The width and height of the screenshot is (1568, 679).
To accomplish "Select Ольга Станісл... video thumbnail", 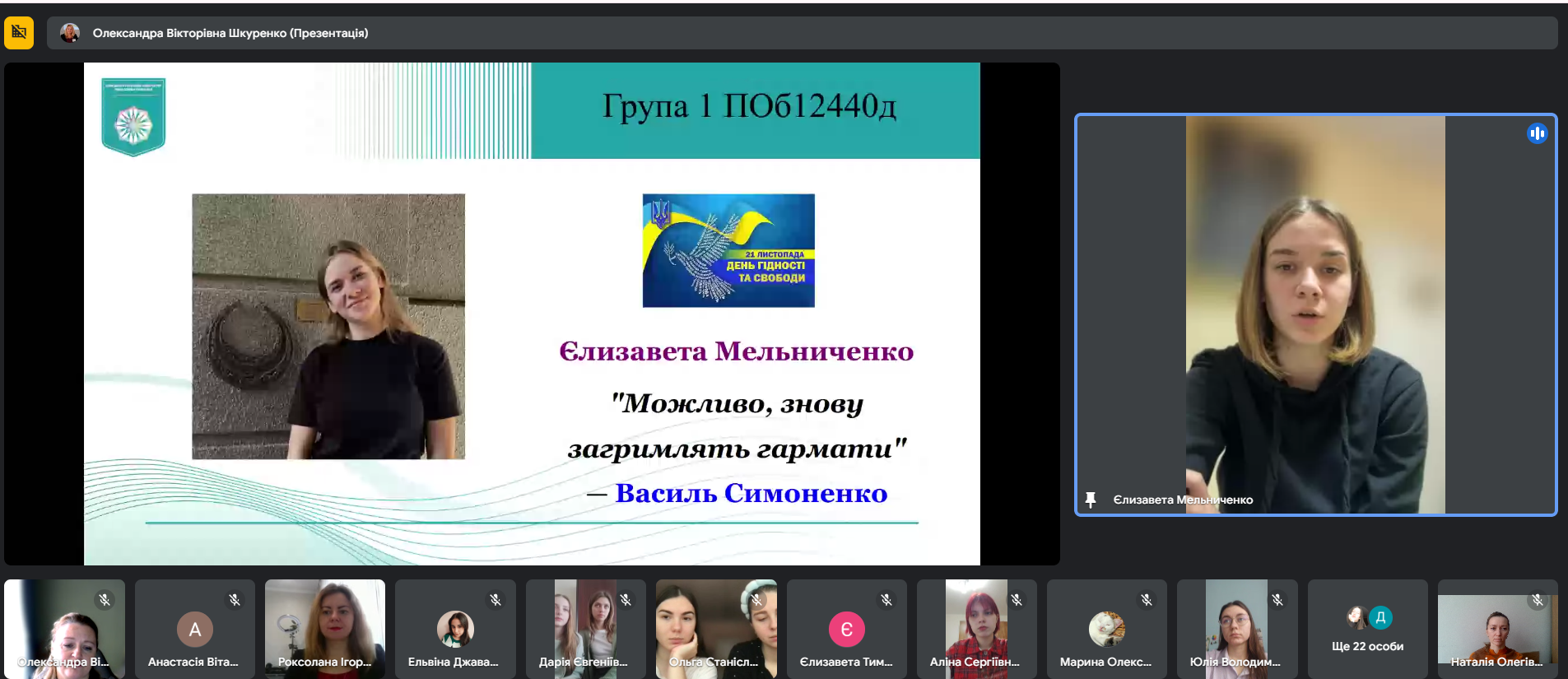I will [715, 627].
